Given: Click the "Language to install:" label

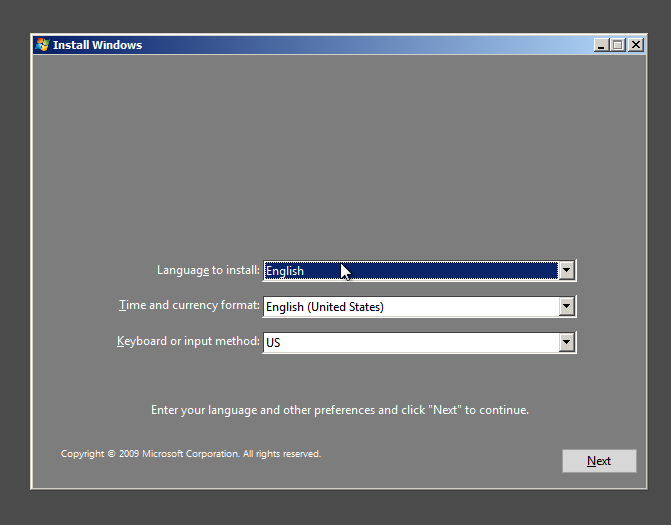Looking at the screenshot, I should point(208,270).
